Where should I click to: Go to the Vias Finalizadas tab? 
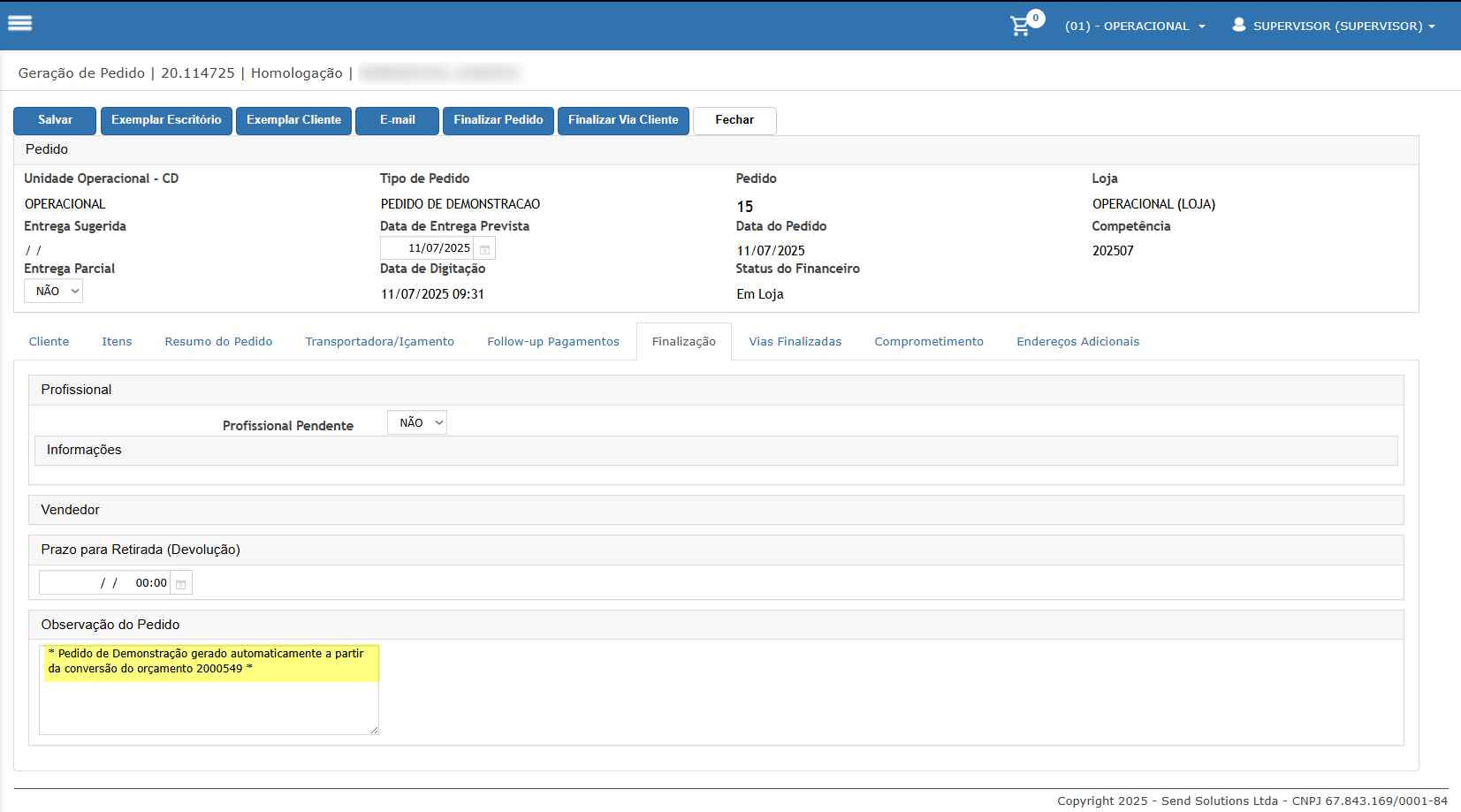pyautogui.click(x=795, y=342)
